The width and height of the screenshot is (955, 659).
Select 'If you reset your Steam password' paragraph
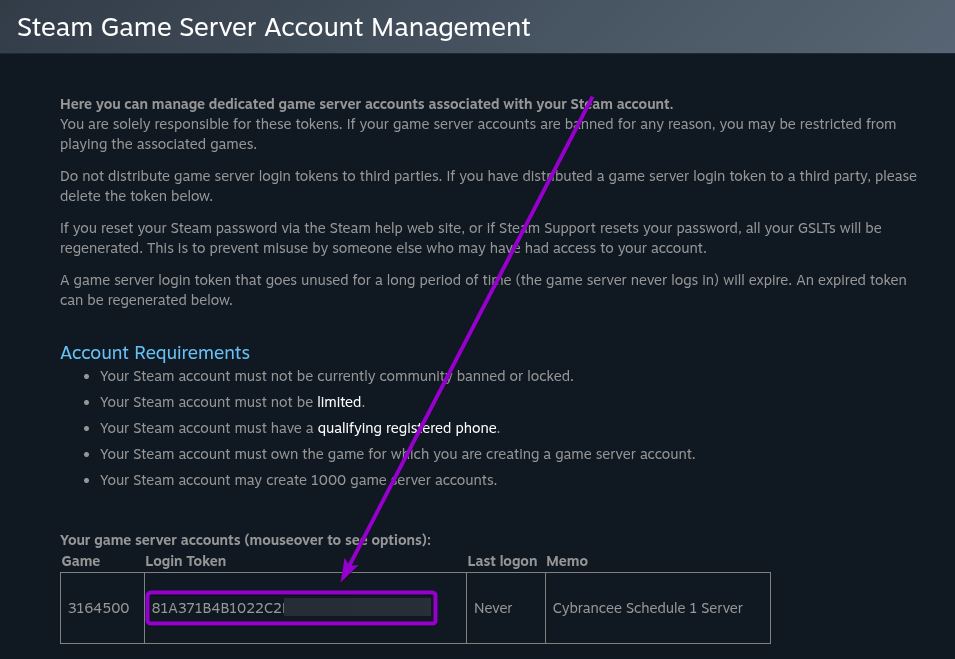coord(471,238)
